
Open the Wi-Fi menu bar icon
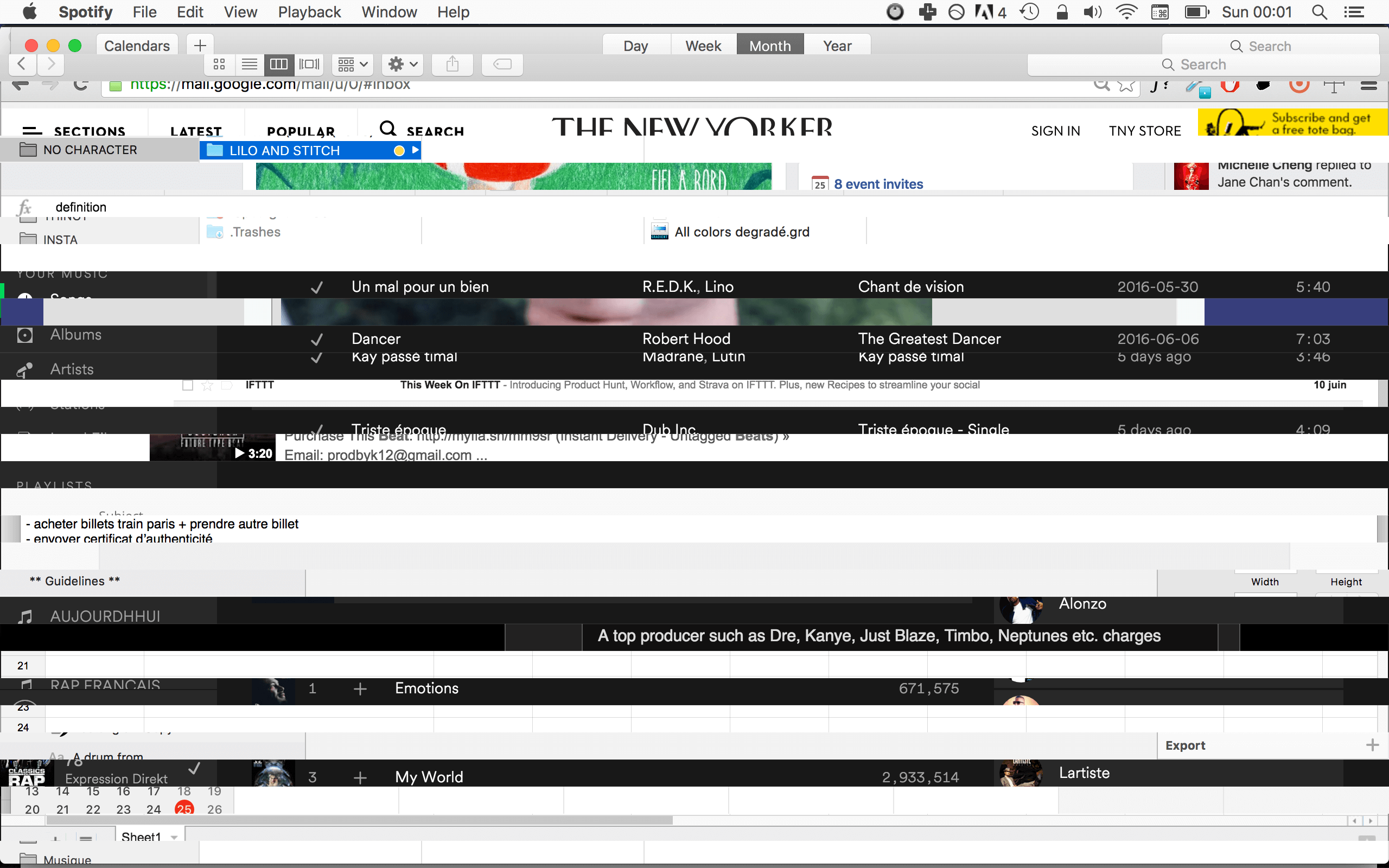point(1126,12)
